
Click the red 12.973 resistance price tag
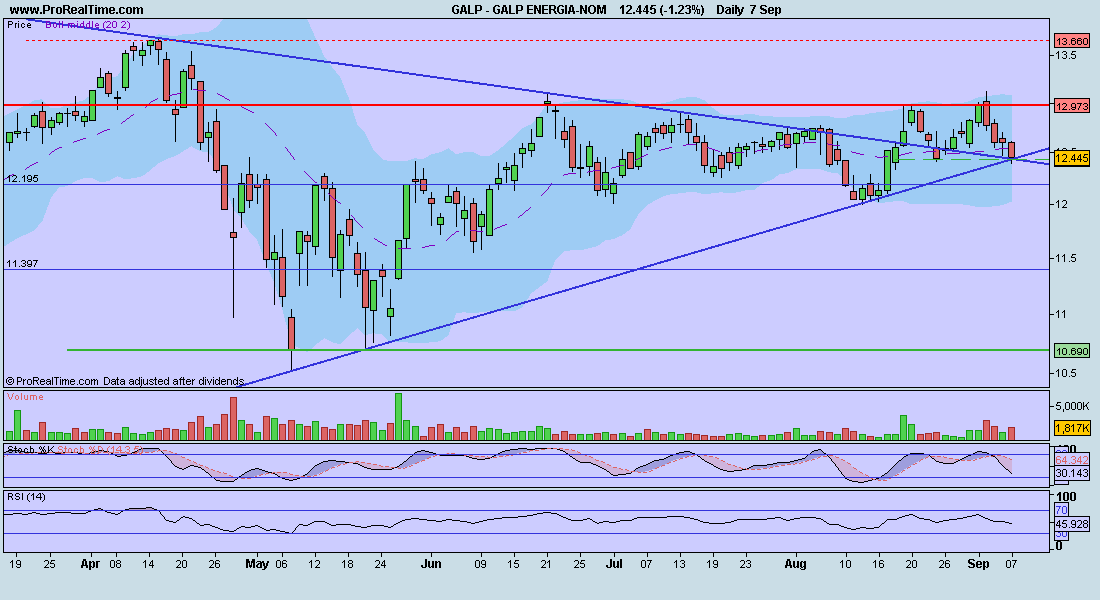tap(1072, 106)
